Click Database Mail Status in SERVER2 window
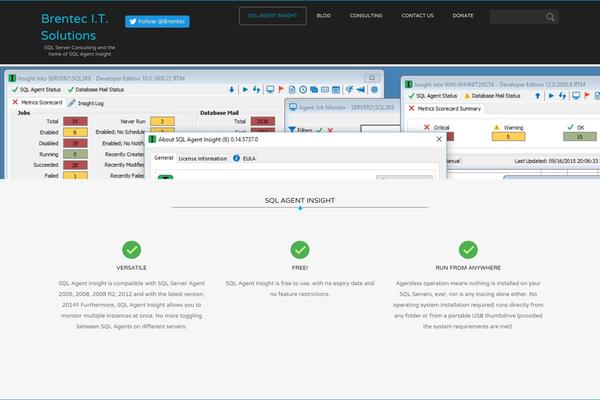The height and width of the screenshot is (400, 600). pyautogui.click(x=96, y=90)
